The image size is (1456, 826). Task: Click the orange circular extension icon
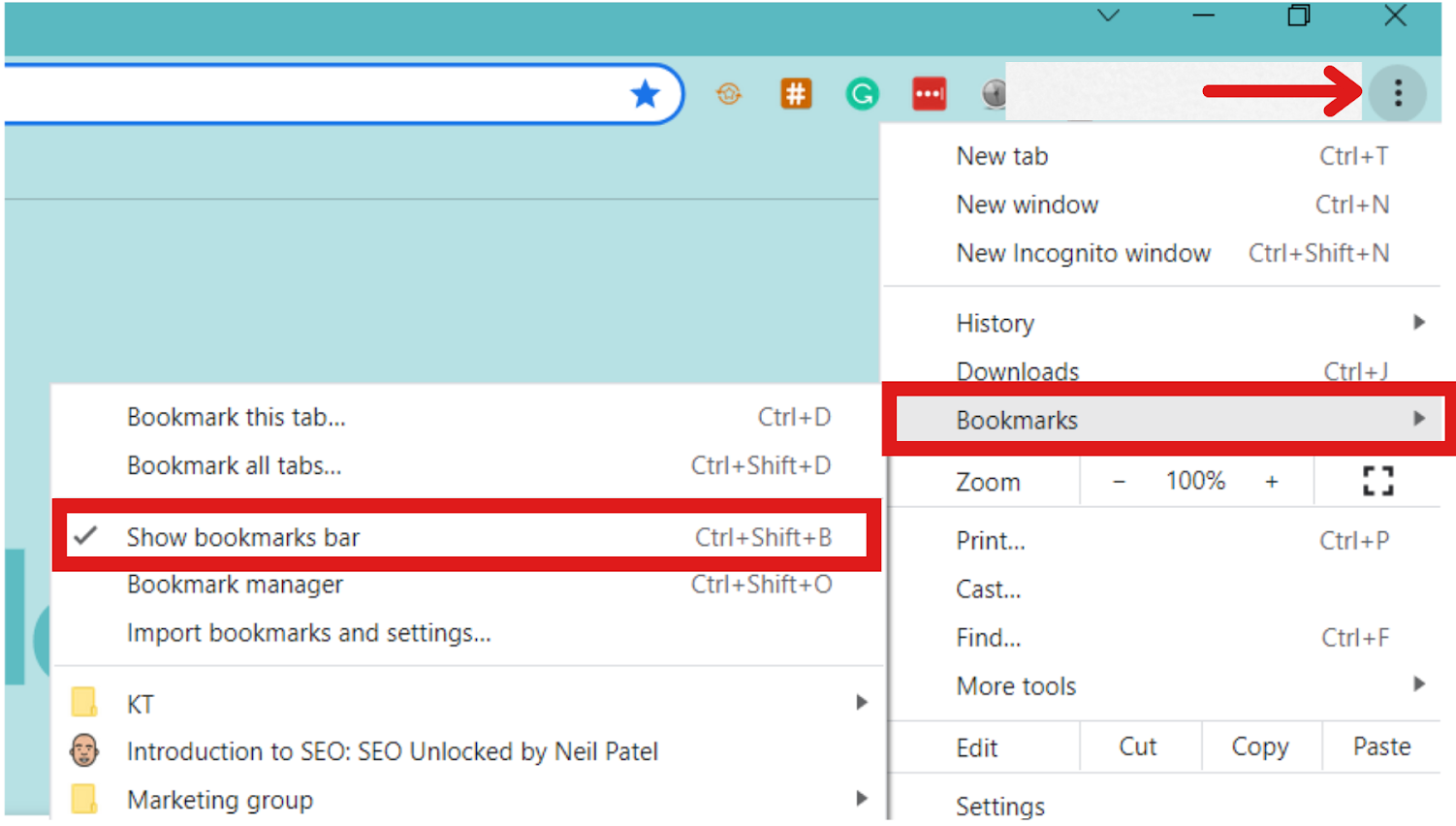click(x=729, y=94)
